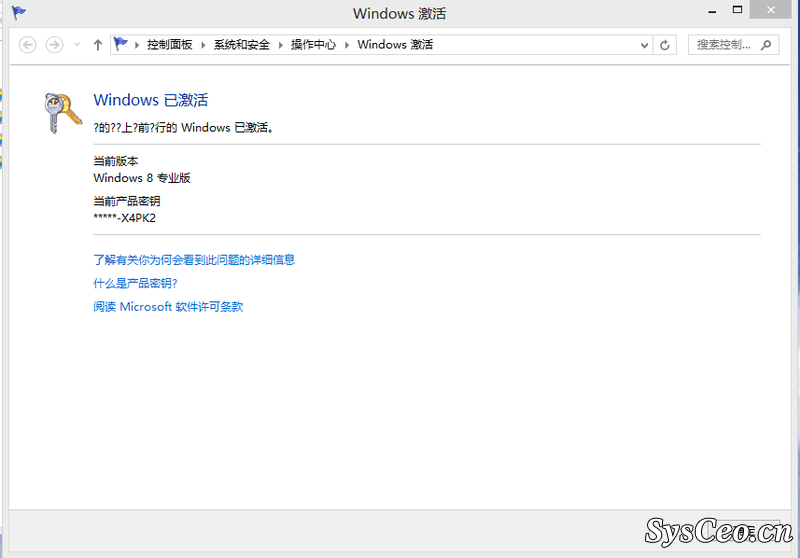Expand chevron before 控制面板 breadcrumb
Image resolution: width=800 pixels, height=558 pixels.
point(137,45)
